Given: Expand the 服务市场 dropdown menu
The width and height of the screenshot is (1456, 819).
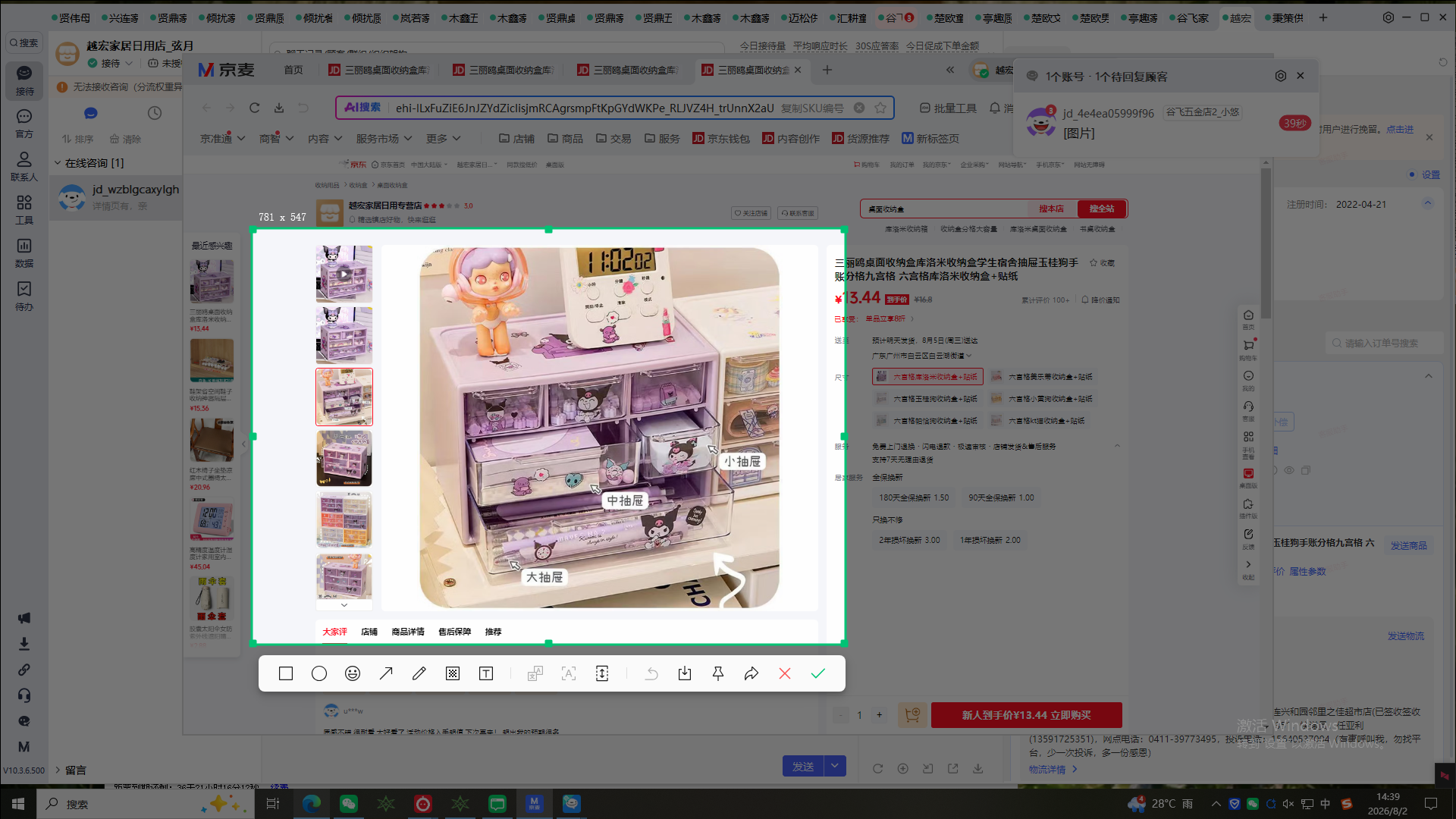Looking at the screenshot, I should click(384, 139).
